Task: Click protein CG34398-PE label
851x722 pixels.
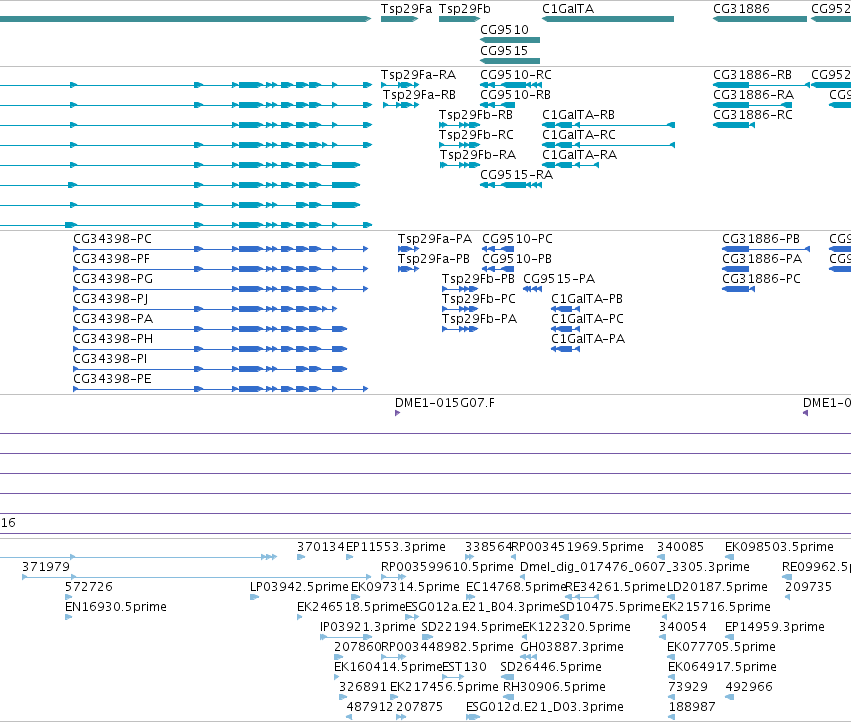Action: click(x=112, y=379)
